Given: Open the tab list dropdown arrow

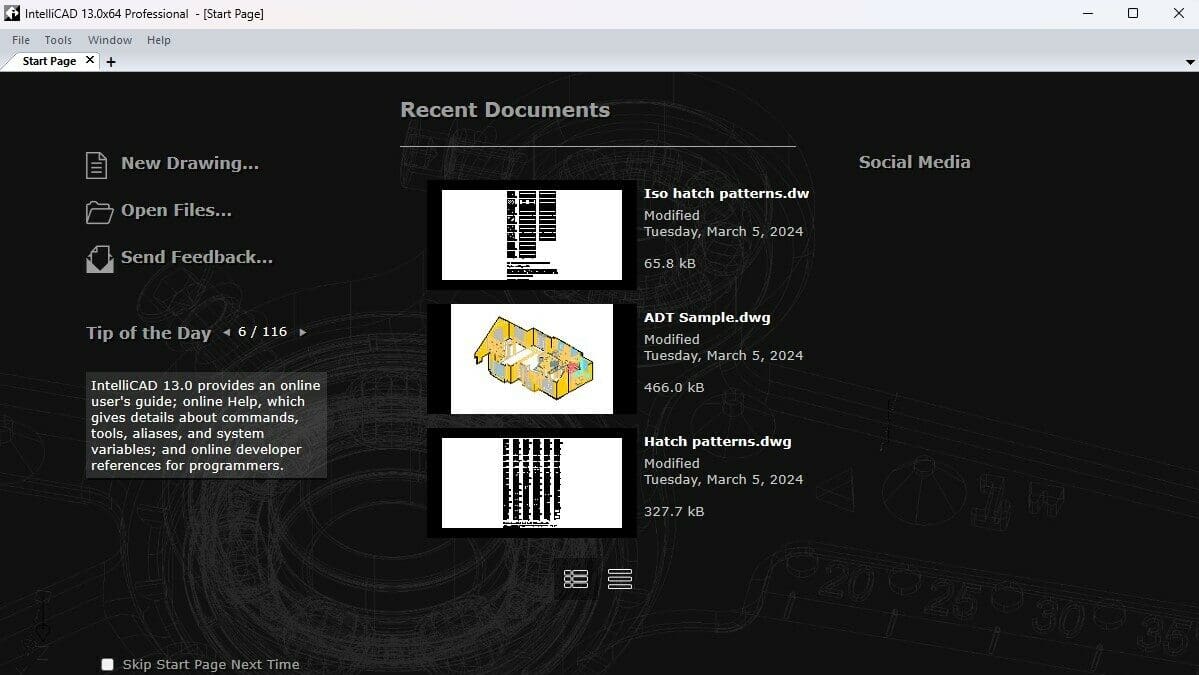Looking at the screenshot, I should (x=1190, y=62).
